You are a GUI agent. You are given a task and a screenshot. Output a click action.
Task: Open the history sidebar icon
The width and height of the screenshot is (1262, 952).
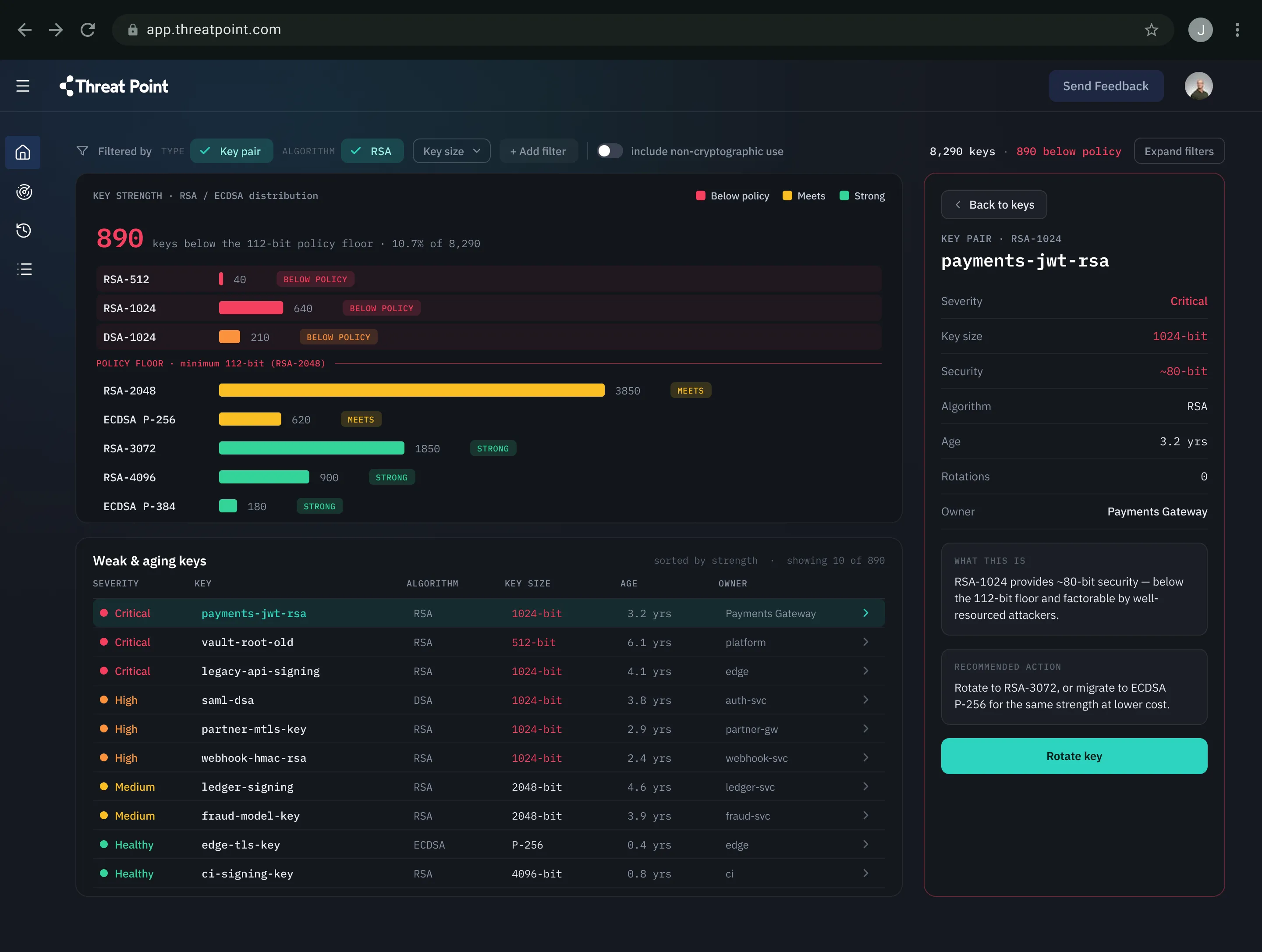coord(23,230)
